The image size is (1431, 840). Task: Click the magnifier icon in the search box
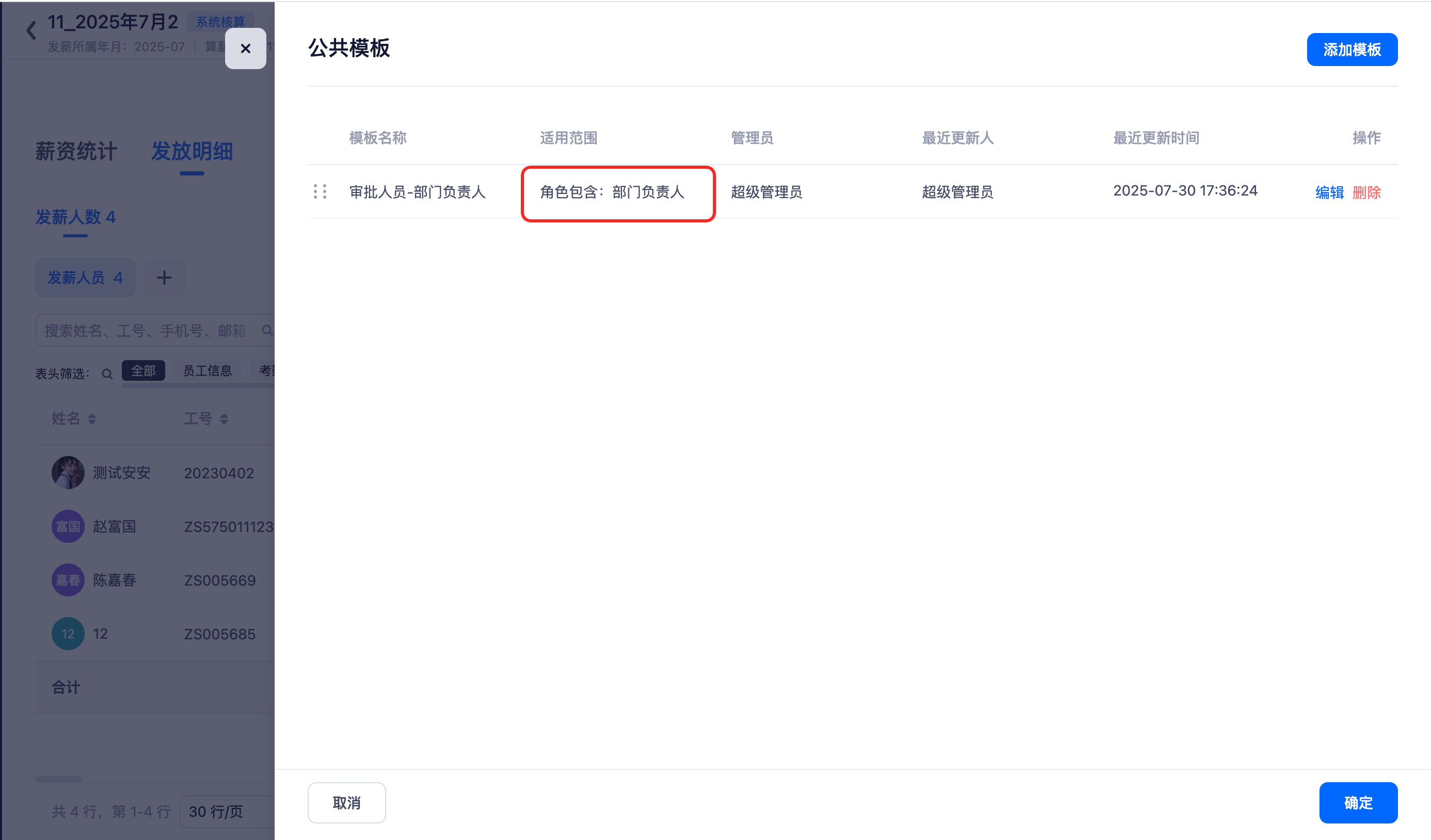click(267, 330)
